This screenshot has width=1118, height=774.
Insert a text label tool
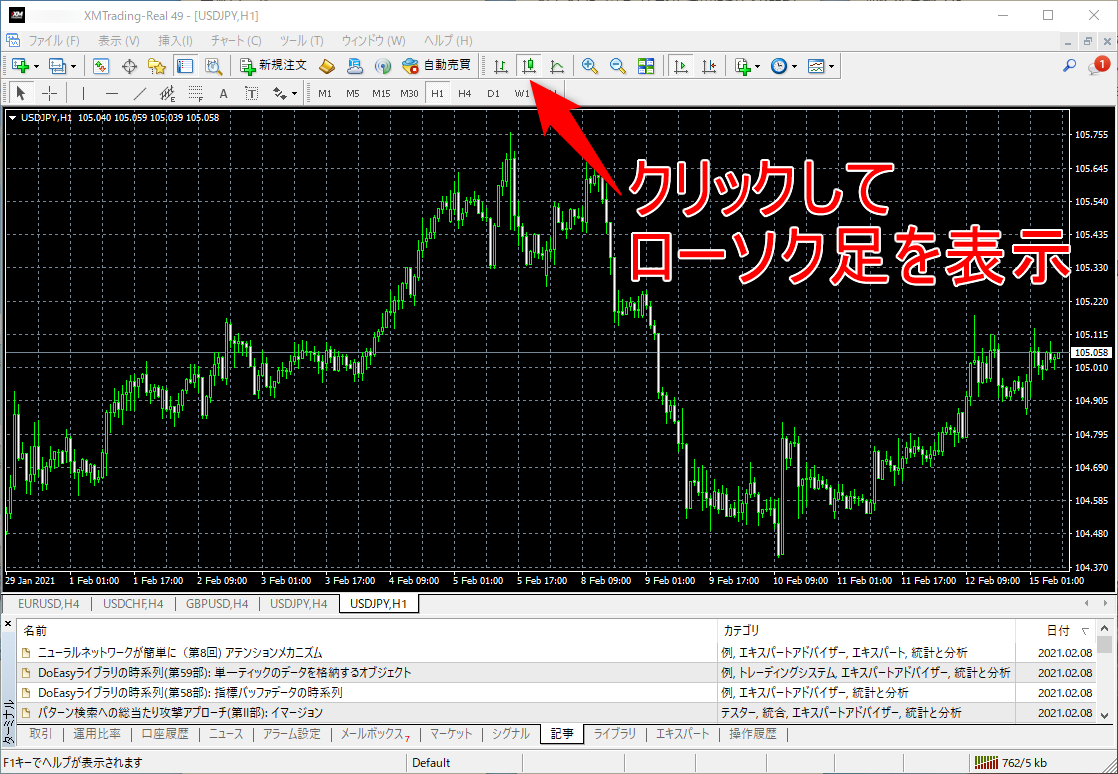[x=251, y=93]
